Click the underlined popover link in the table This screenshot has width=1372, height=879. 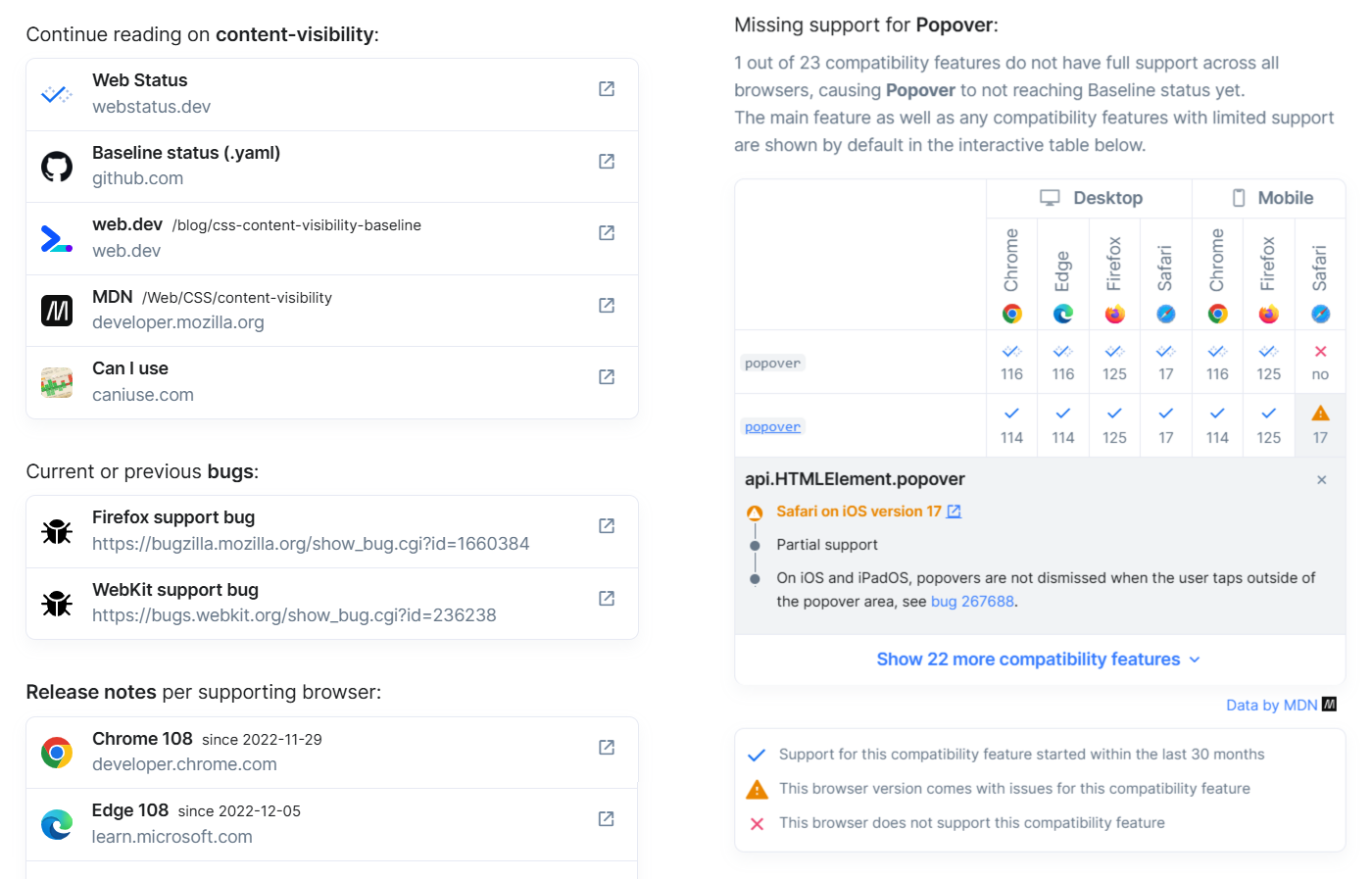[772, 425]
